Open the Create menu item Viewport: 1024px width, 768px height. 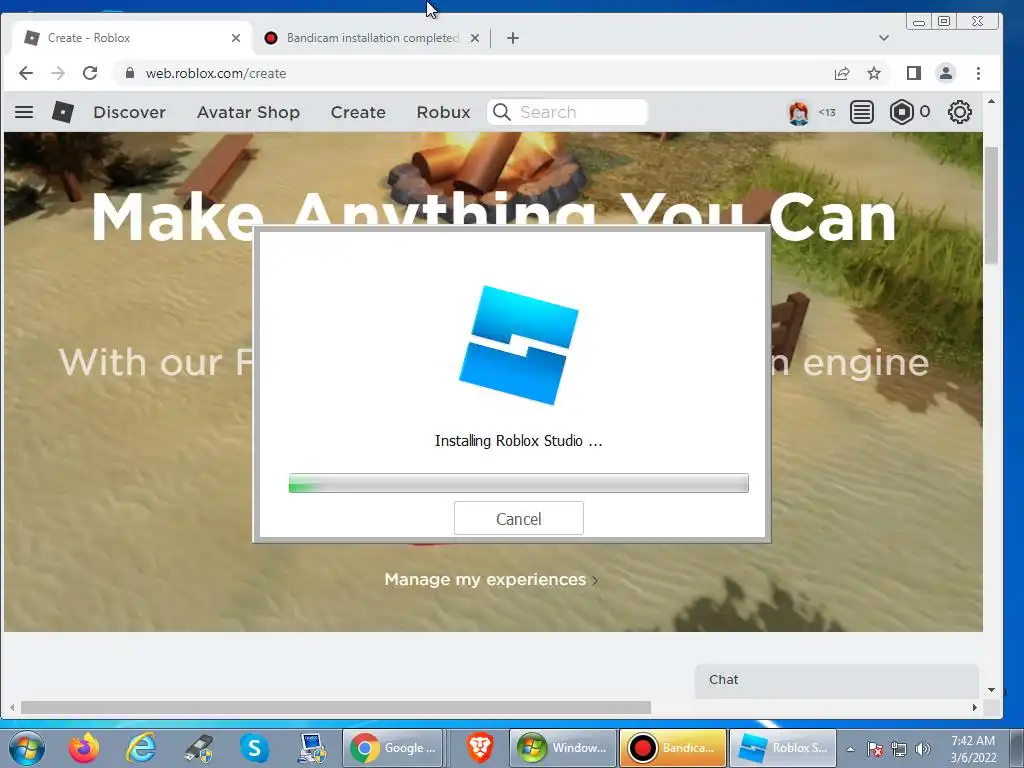pos(358,112)
